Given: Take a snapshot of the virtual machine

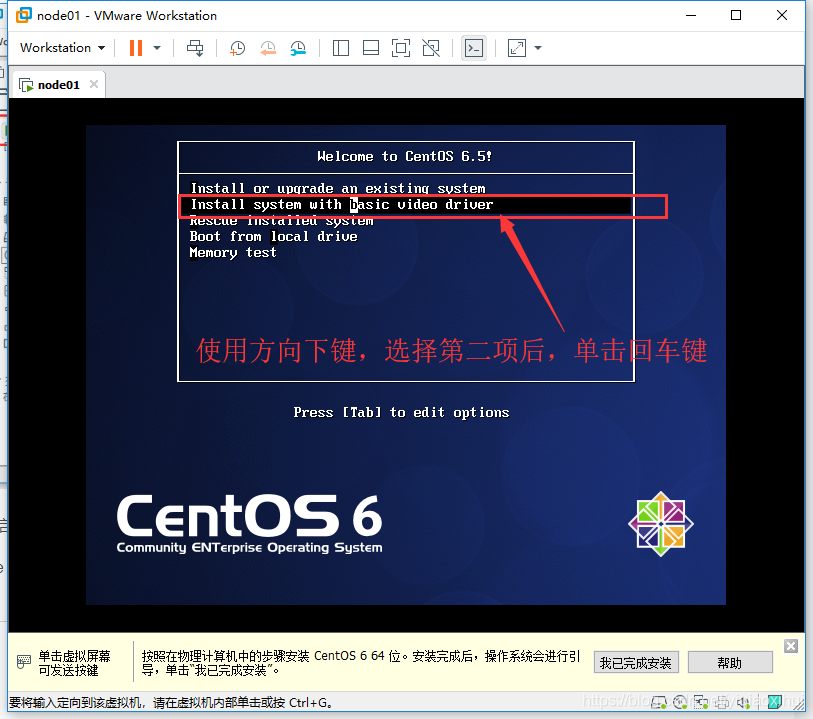Looking at the screenshot, I should (237, 48).
